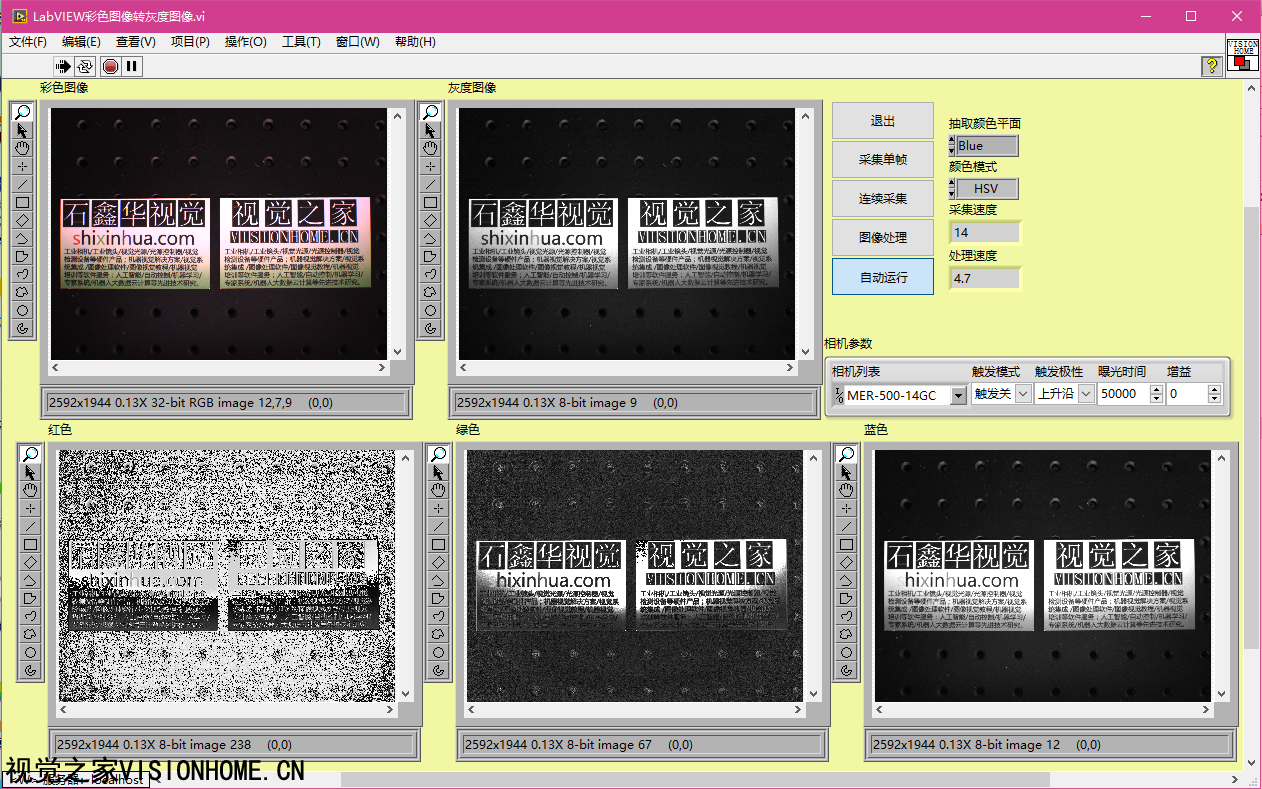This screenshot has width=1262, height=789.
Task: Click the 颜色模式 HSV ring selector
Action: click(987, 189)
